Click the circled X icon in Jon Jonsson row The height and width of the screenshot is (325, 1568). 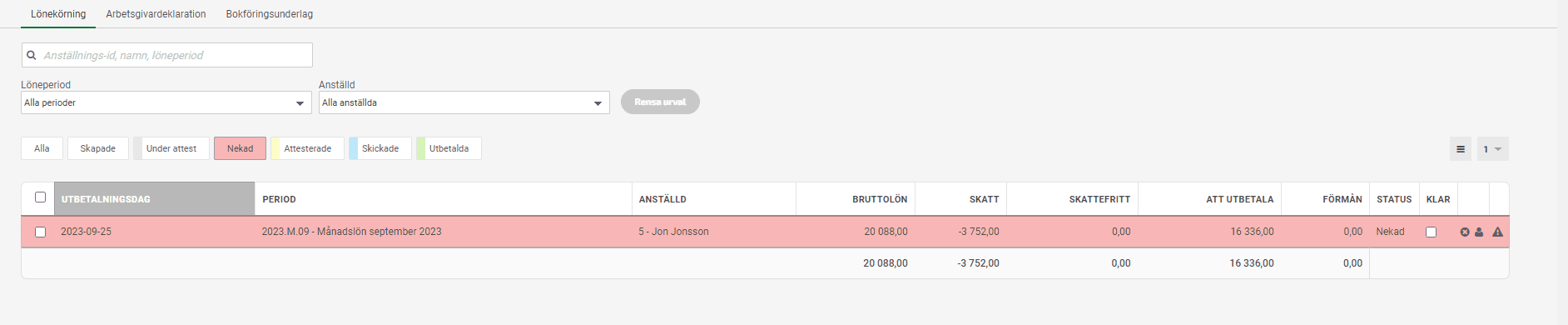click(x=1465, y=232)
